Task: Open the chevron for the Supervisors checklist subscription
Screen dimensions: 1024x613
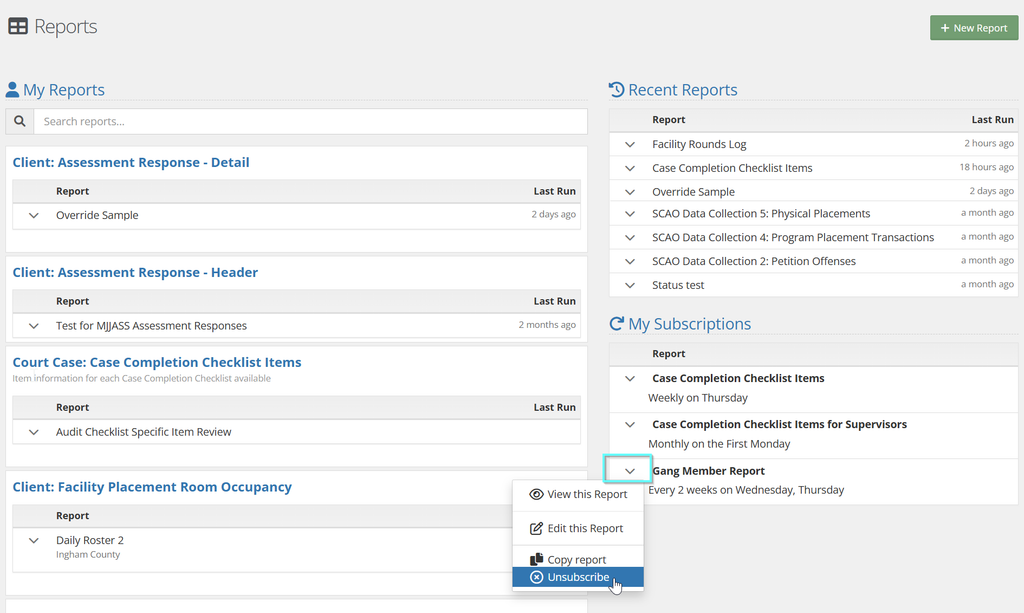Action: pos(630,424)
